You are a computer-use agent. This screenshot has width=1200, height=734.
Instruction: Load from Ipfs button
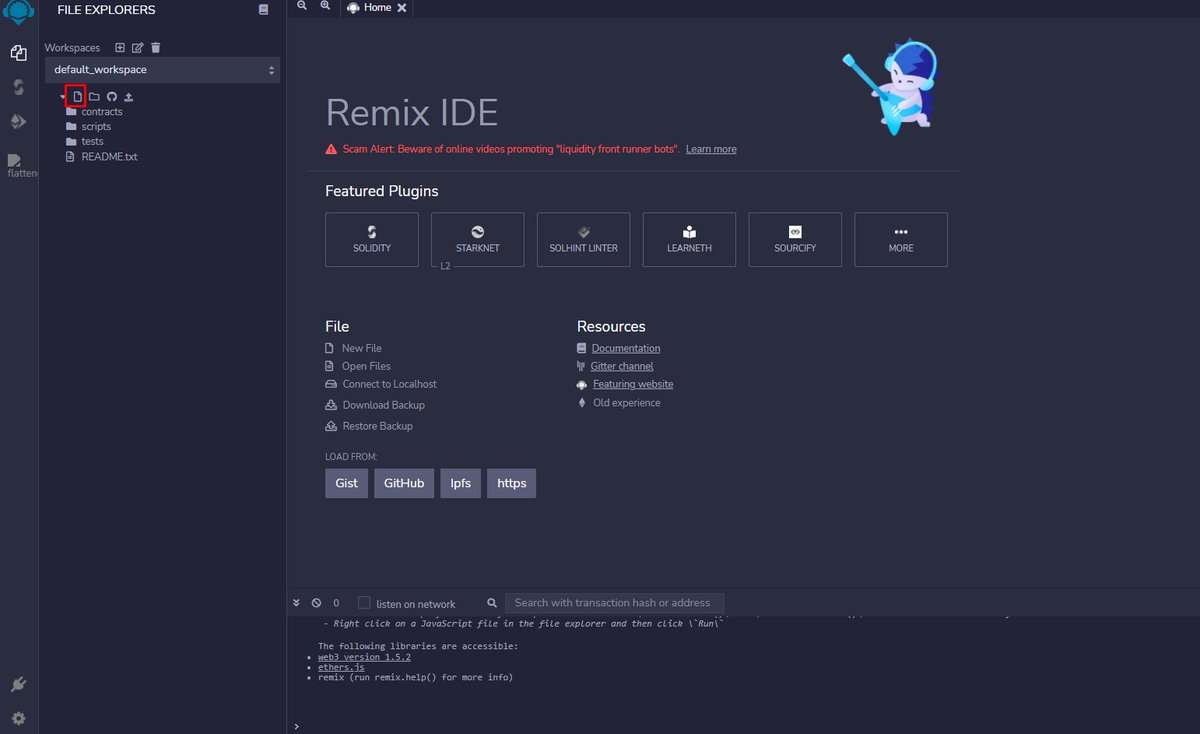(460, 483)
